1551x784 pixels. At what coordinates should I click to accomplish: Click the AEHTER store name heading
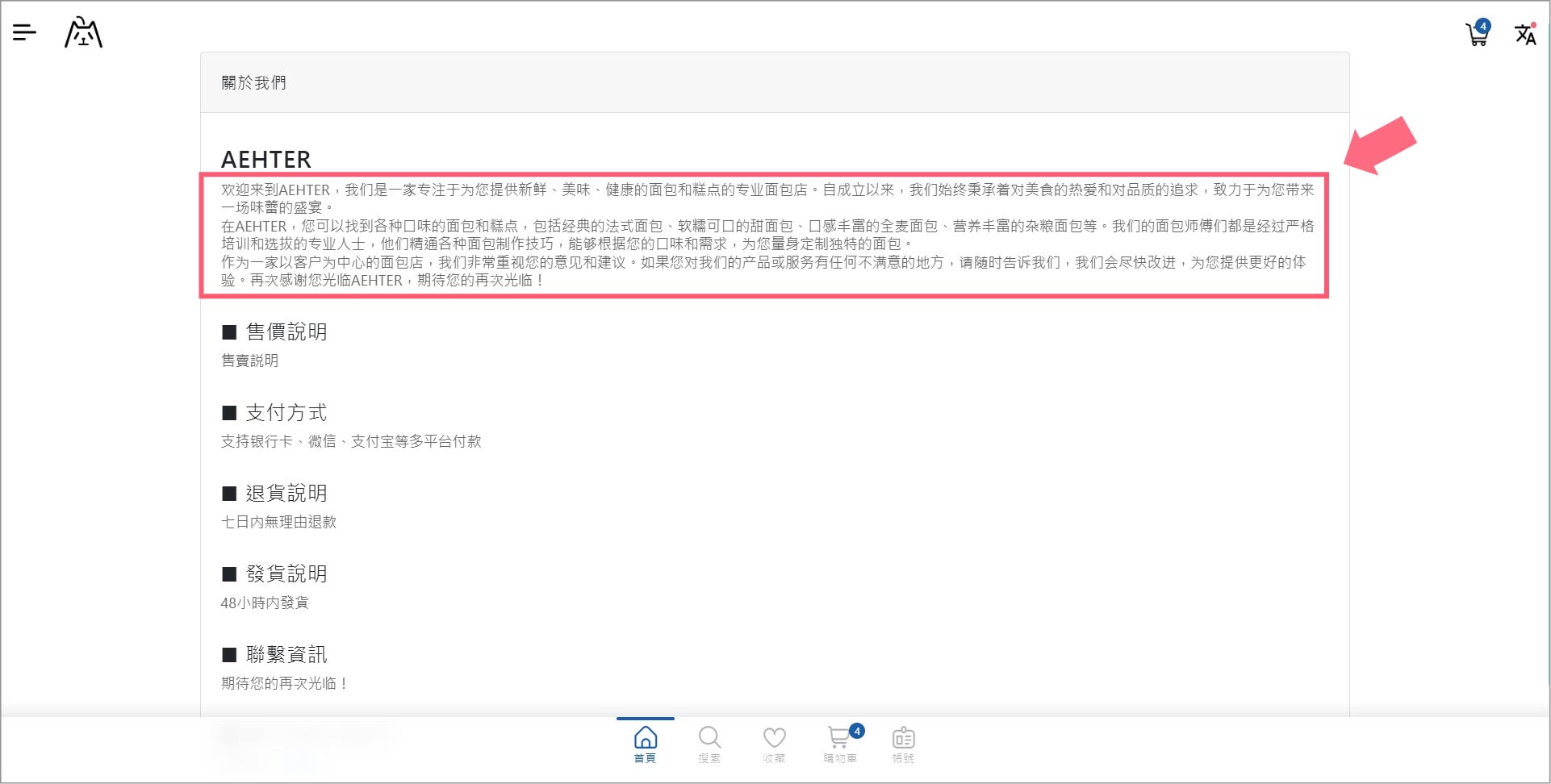(x=266, y=159)
